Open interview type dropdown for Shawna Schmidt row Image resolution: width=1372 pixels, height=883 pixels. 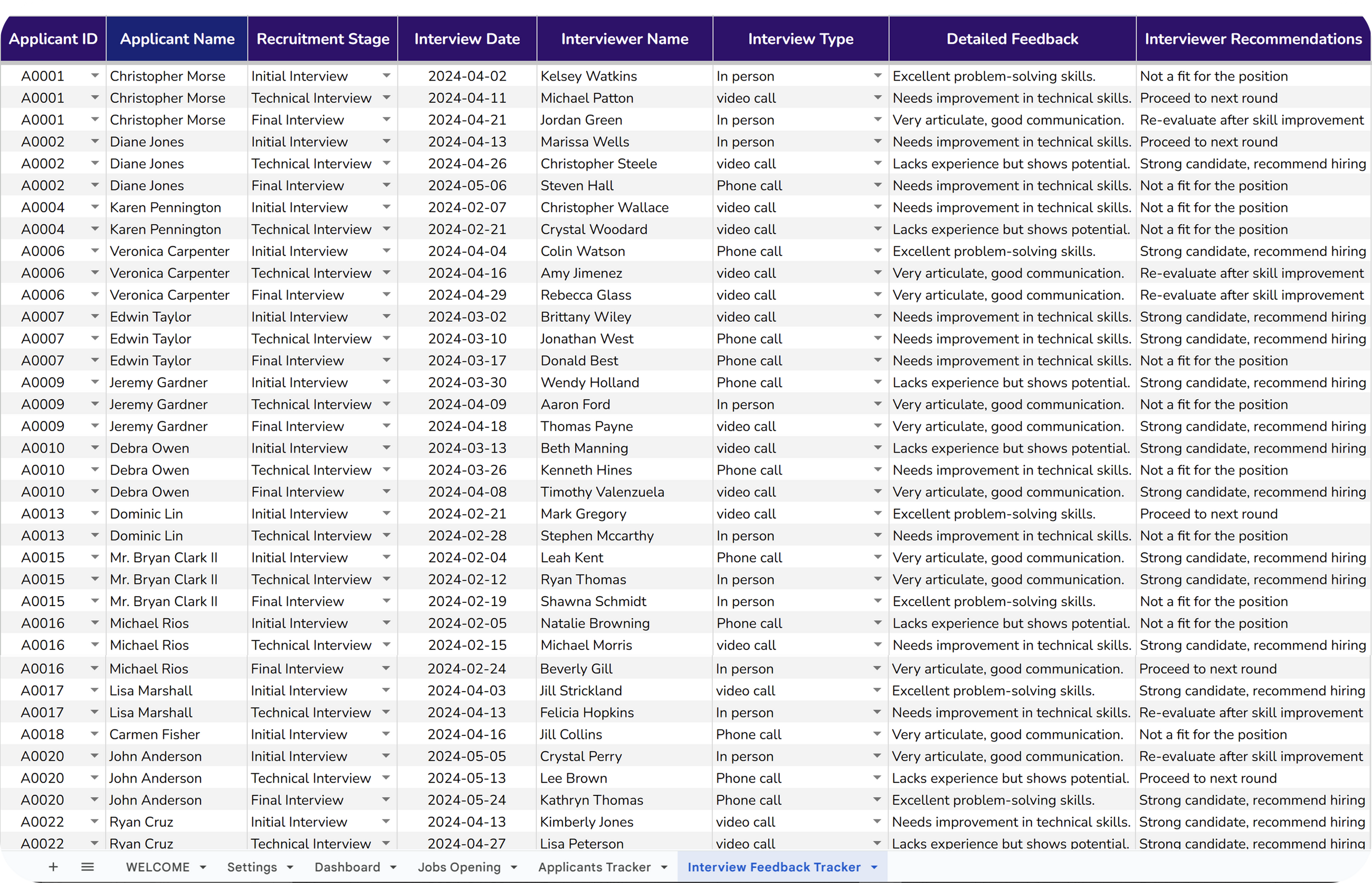(x=877, y=601)
